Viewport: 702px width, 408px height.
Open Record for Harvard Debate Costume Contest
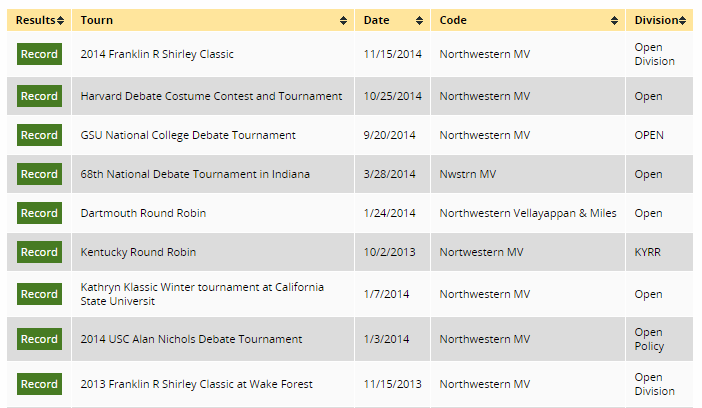39,96
